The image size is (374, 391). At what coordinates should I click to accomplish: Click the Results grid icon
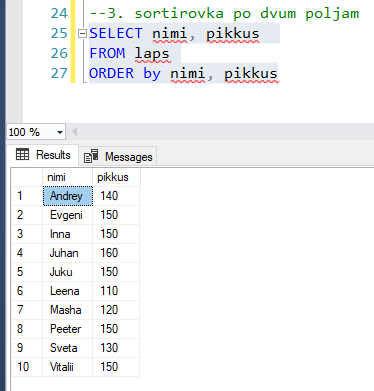click(x=22, y=154)
